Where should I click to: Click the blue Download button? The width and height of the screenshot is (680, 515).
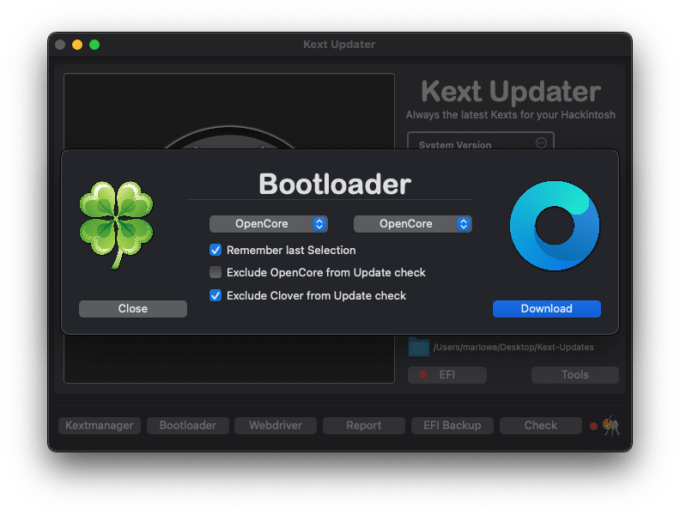[x=546, y=309]
